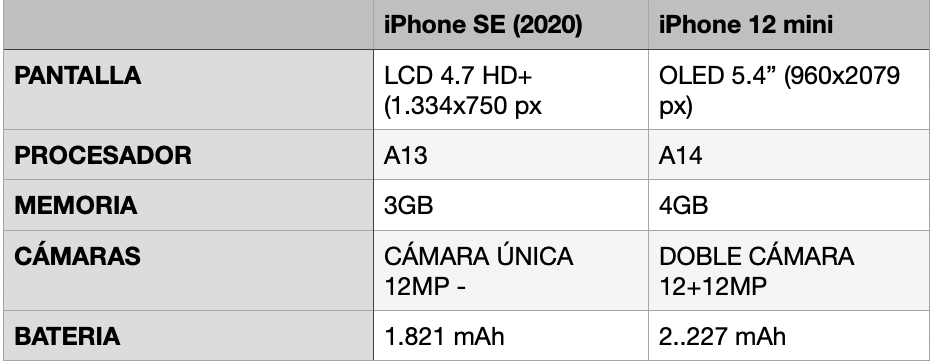Select the empty top-left header cell
Screen dimensions: 930x362
[x=189, y=25]
